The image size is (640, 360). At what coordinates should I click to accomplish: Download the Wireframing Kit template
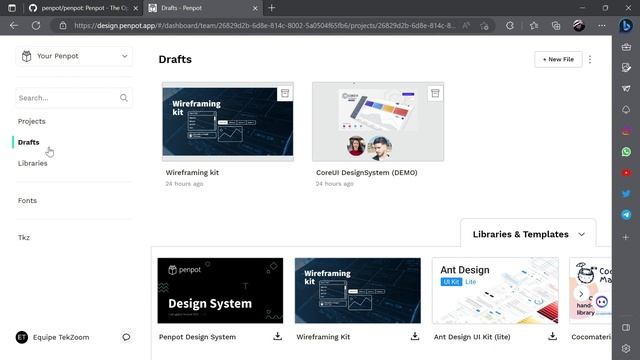[415, 336]
